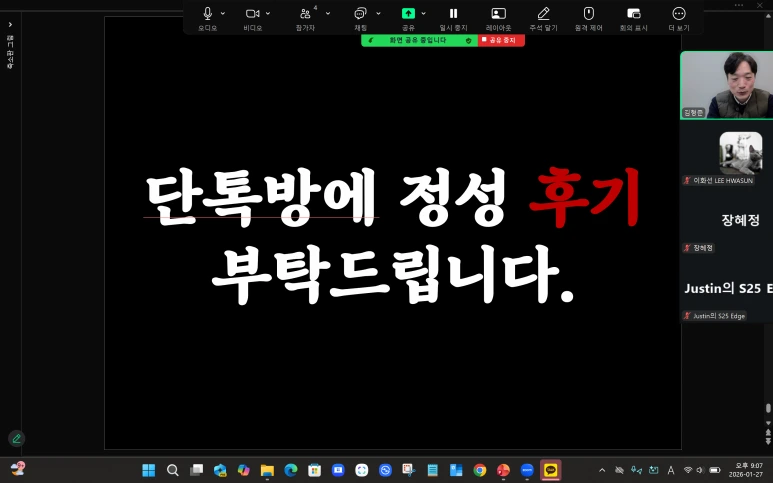
Task: Open the Notepad taskbar icon
Action: click(x=432, y=470)
